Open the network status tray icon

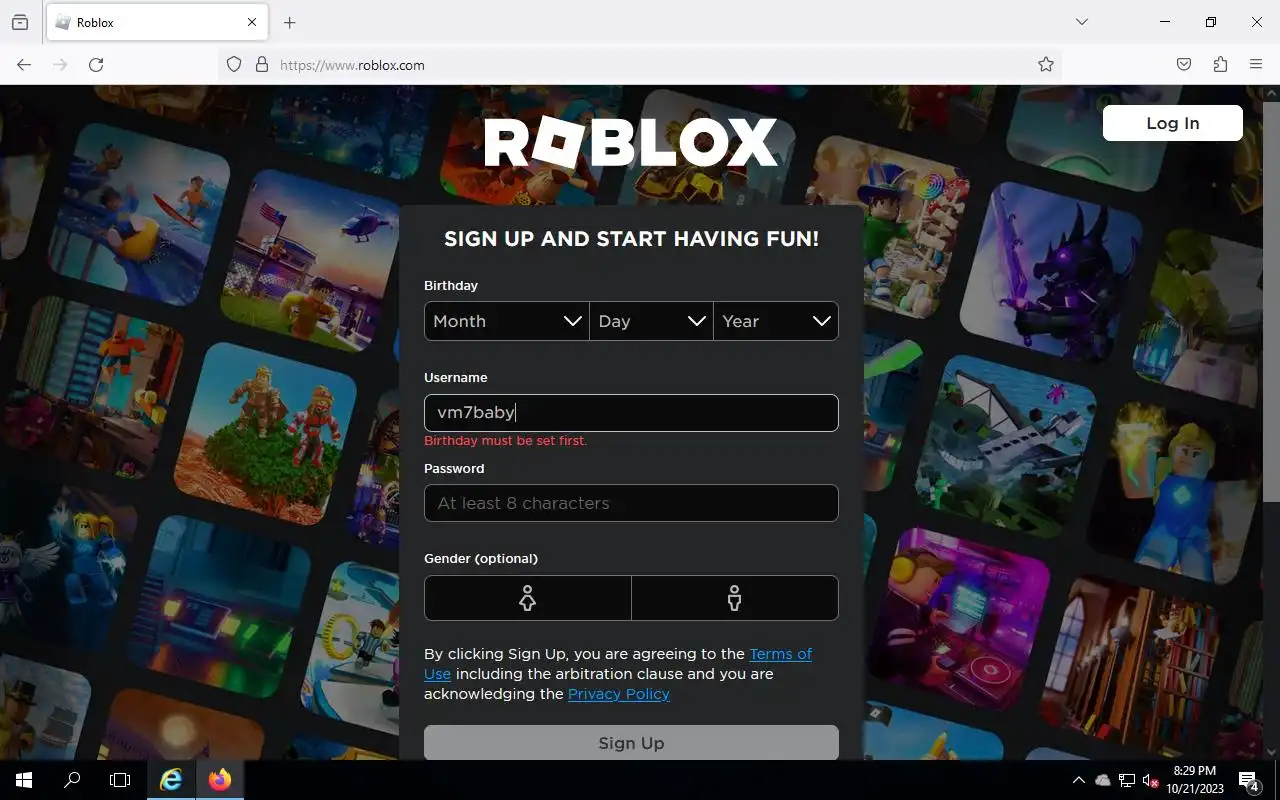coord(1127,780)
